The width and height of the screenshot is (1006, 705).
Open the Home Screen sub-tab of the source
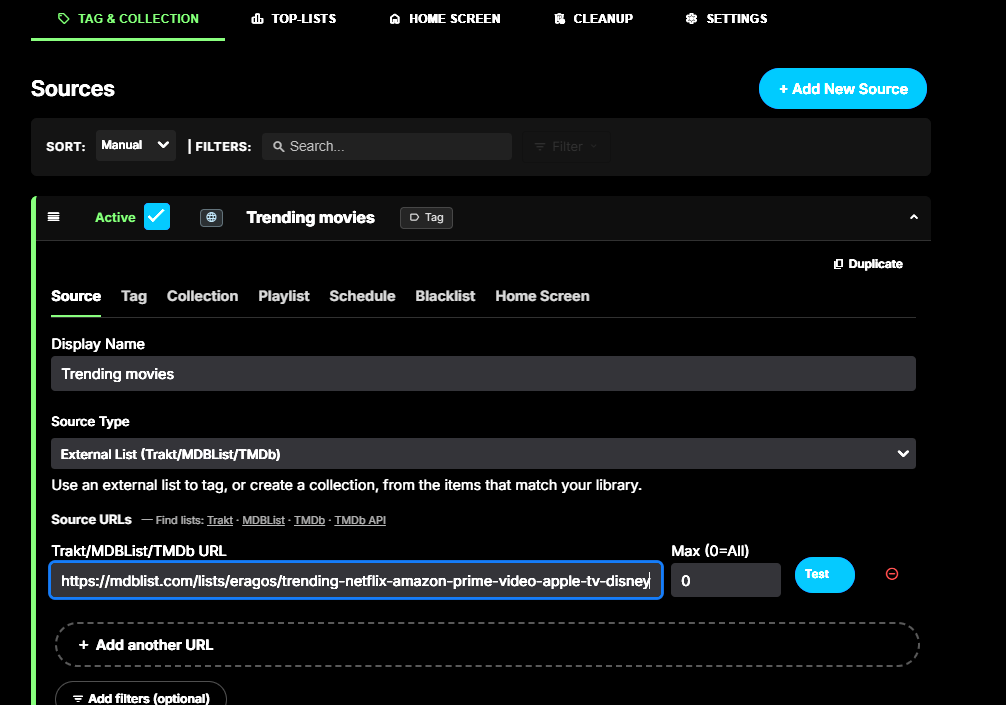(542, 296)
